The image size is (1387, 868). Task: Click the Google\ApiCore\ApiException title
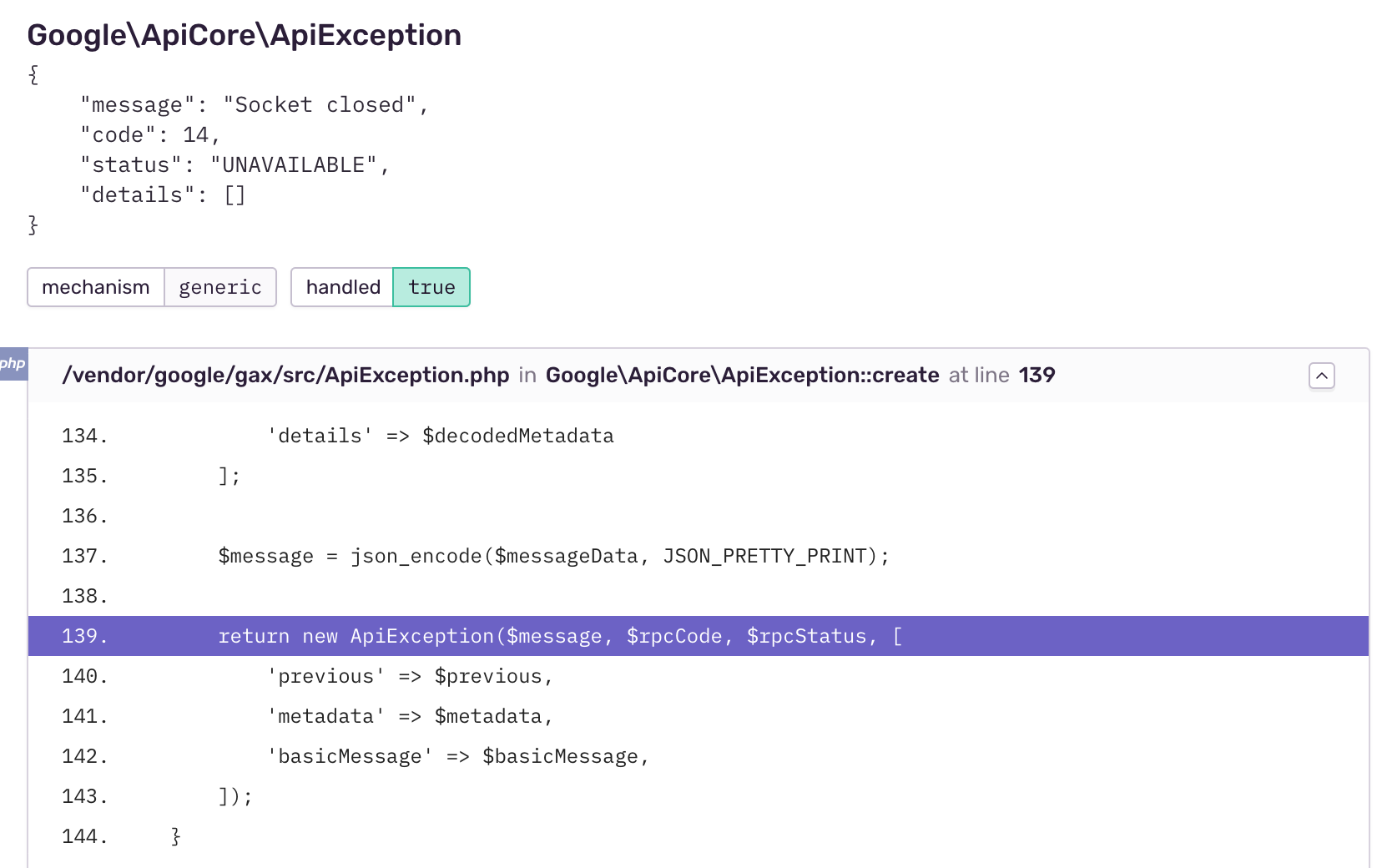click(245, 35)
